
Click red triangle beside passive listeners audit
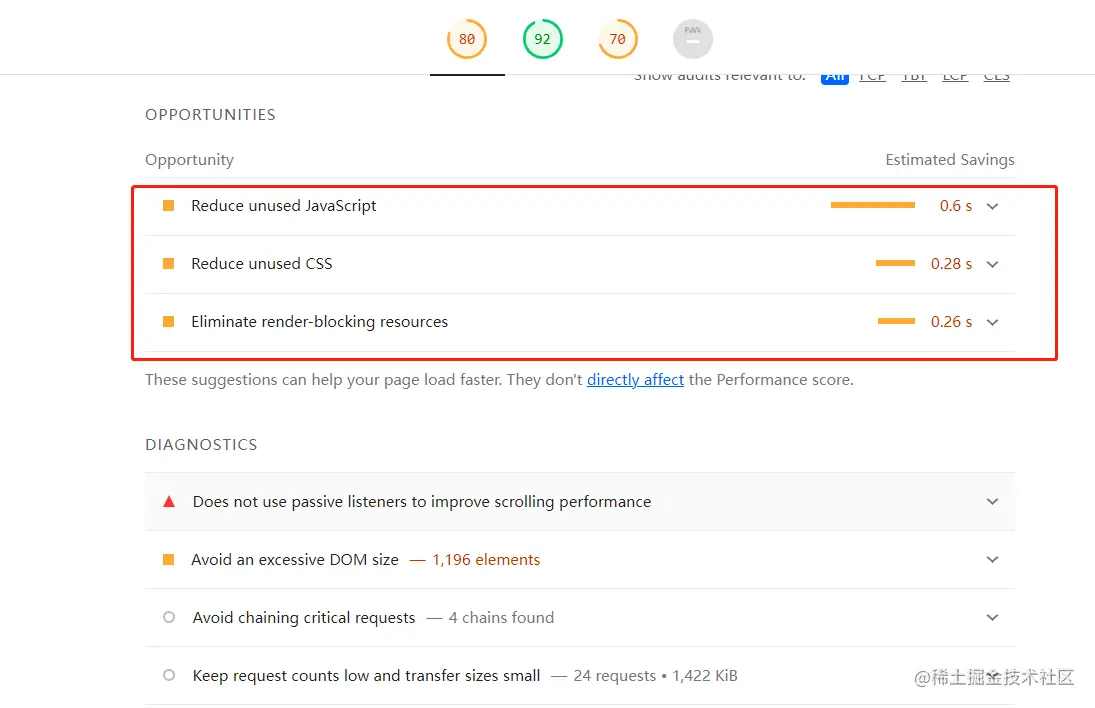[169, 502]
